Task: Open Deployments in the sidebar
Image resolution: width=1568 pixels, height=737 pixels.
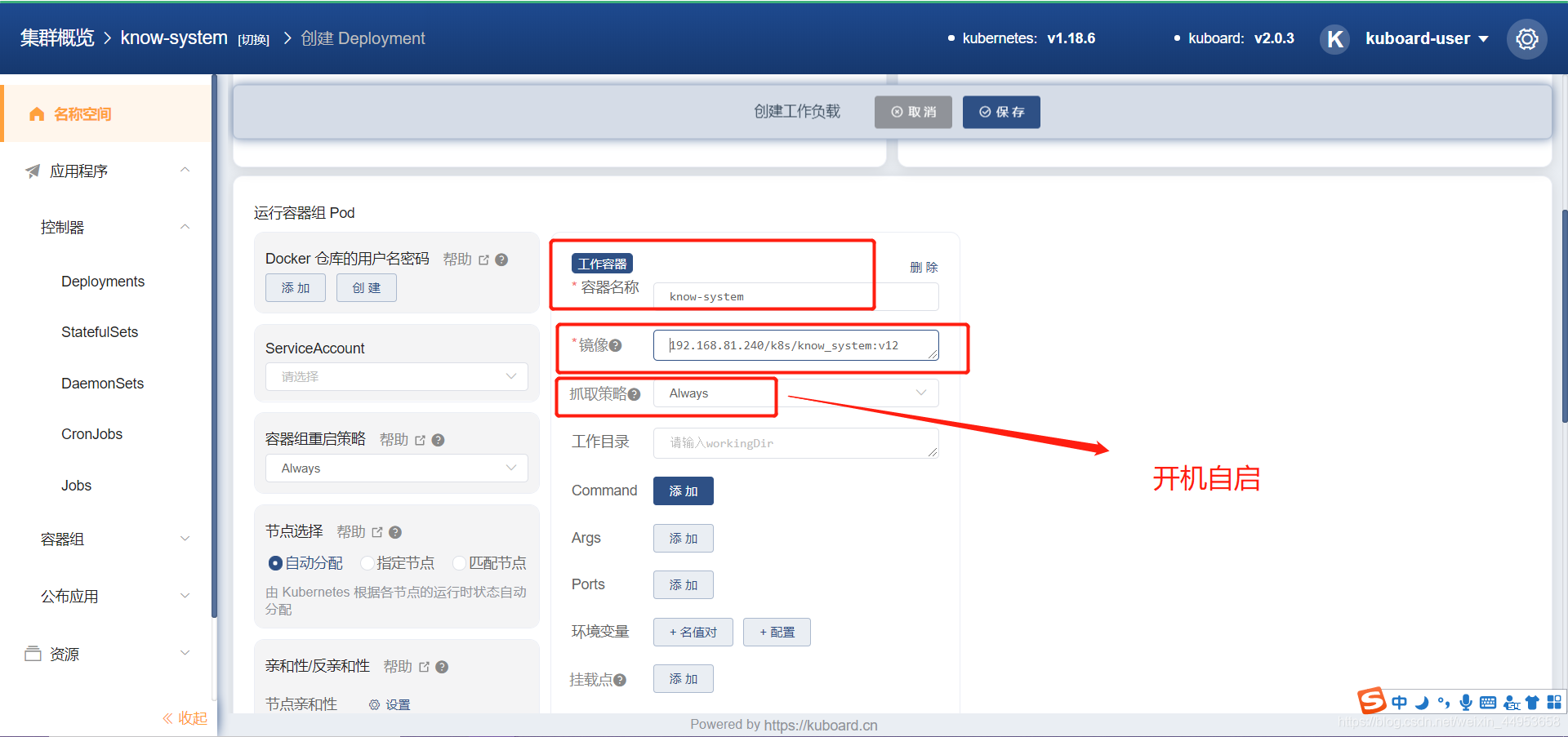Action: tap(103, 282)
